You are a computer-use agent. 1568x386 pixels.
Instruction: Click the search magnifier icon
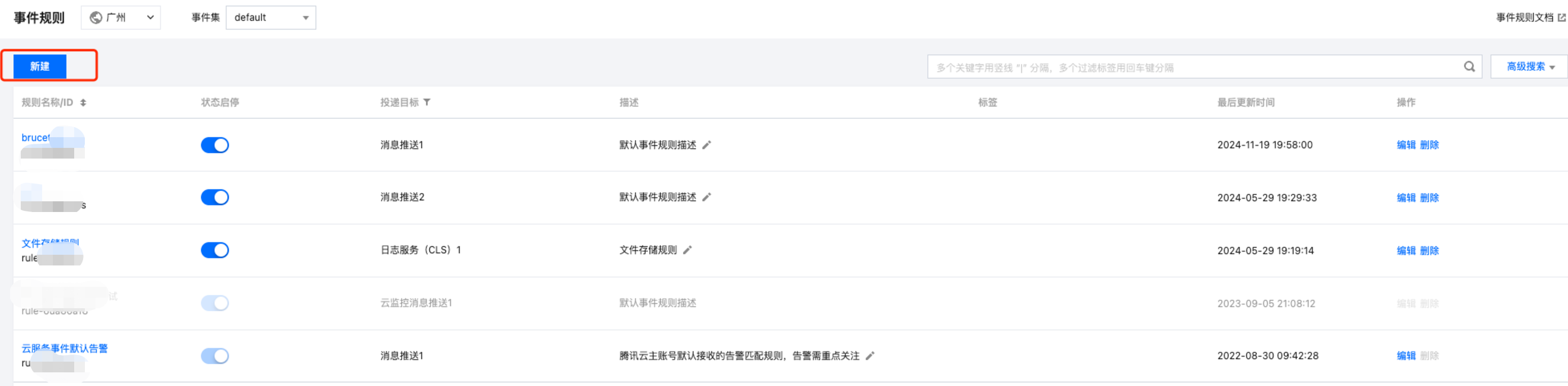(x=1469, y=67)
